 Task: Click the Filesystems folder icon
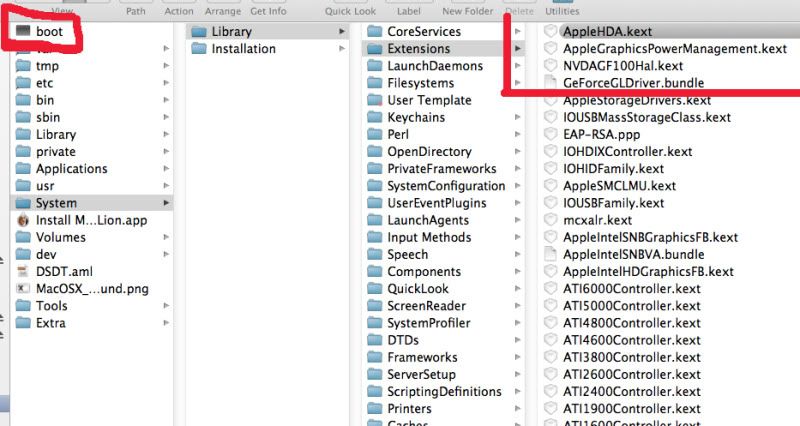click(375, 83)
